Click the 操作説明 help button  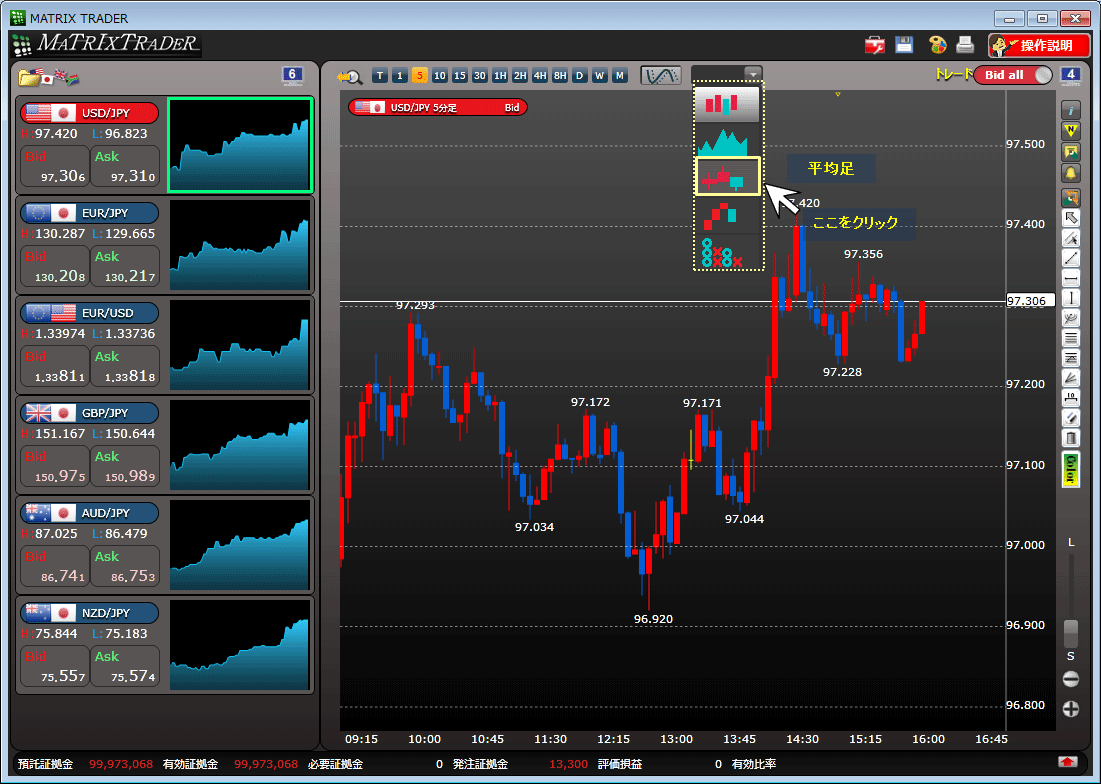tap(1039, 46)
